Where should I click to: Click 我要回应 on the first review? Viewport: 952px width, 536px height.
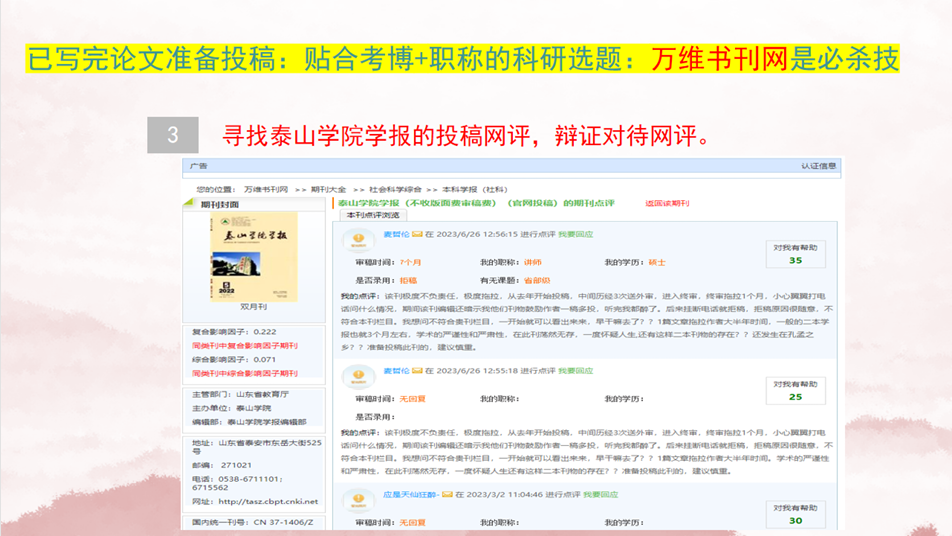[576, 235]
